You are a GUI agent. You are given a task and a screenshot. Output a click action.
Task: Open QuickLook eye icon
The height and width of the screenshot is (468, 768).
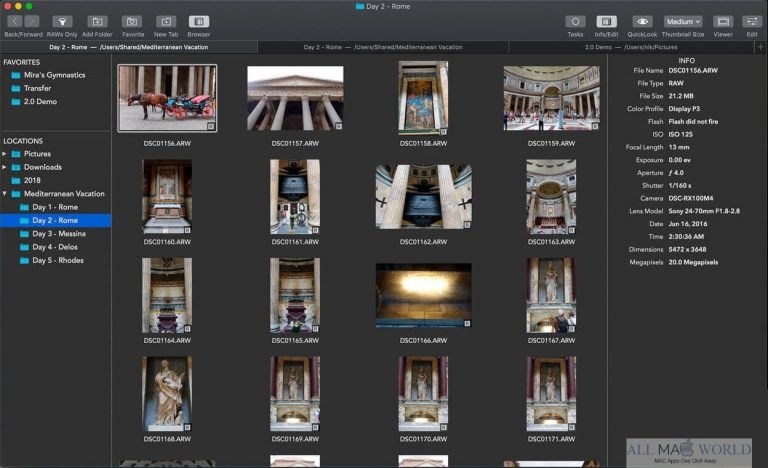(643, 21)
